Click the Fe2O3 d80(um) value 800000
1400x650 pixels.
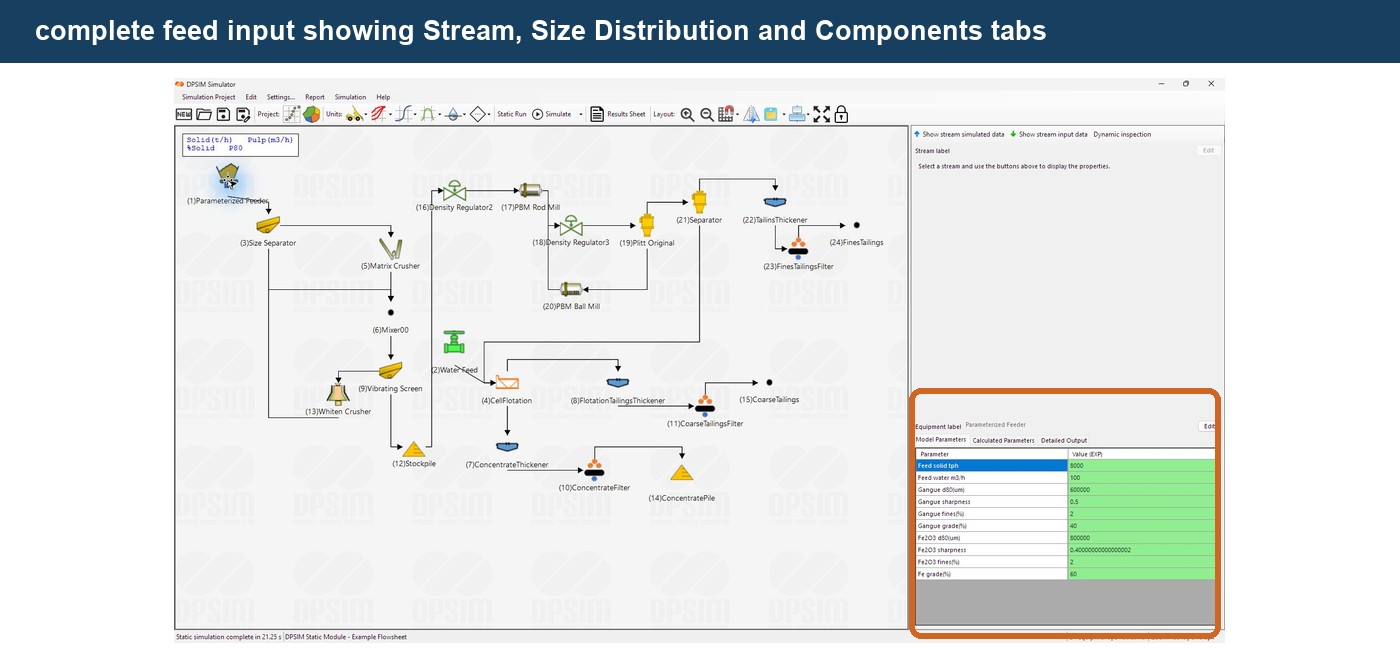tap(1141, 538)
